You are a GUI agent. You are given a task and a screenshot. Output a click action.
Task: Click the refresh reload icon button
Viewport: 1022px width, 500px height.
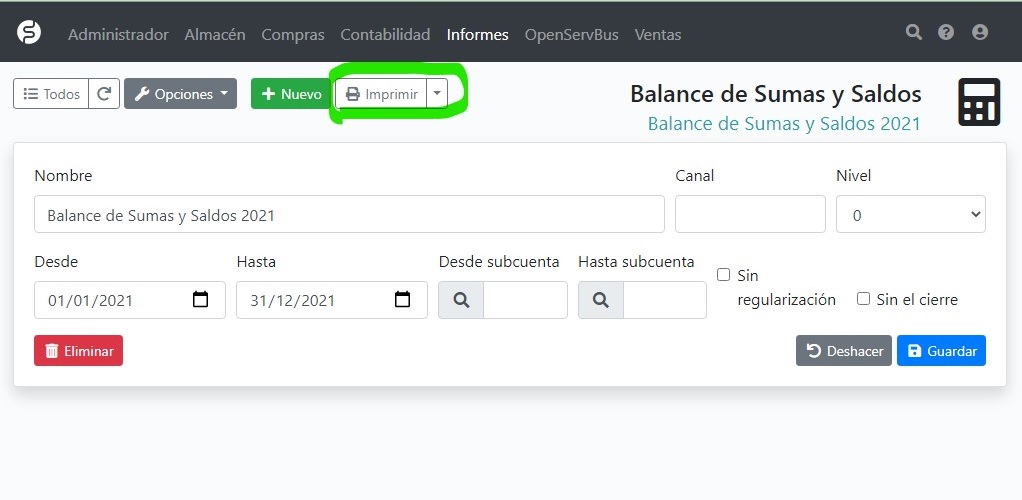tap(104, 94)
